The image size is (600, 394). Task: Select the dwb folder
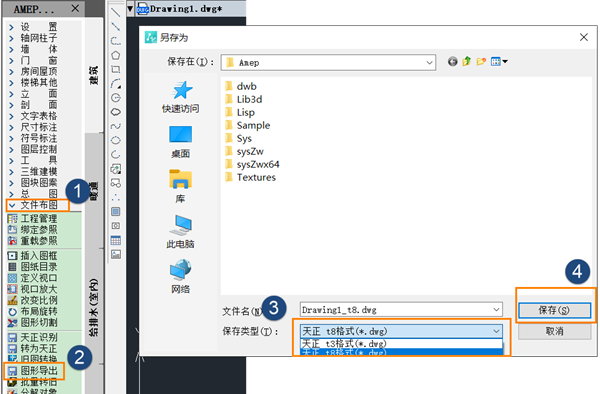pos(241,86)
